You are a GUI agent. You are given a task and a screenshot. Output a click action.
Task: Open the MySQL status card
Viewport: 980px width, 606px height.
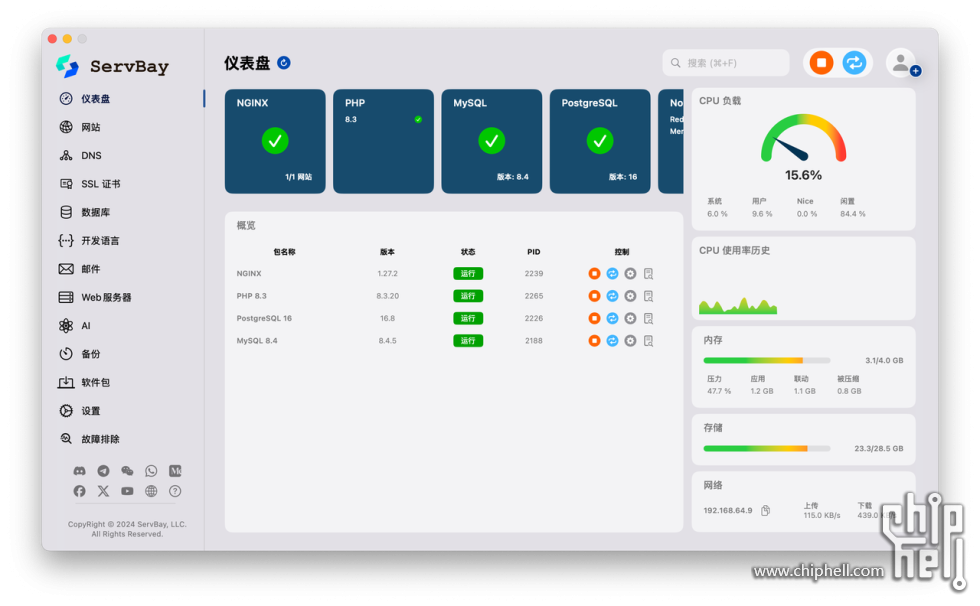point(492,141)
